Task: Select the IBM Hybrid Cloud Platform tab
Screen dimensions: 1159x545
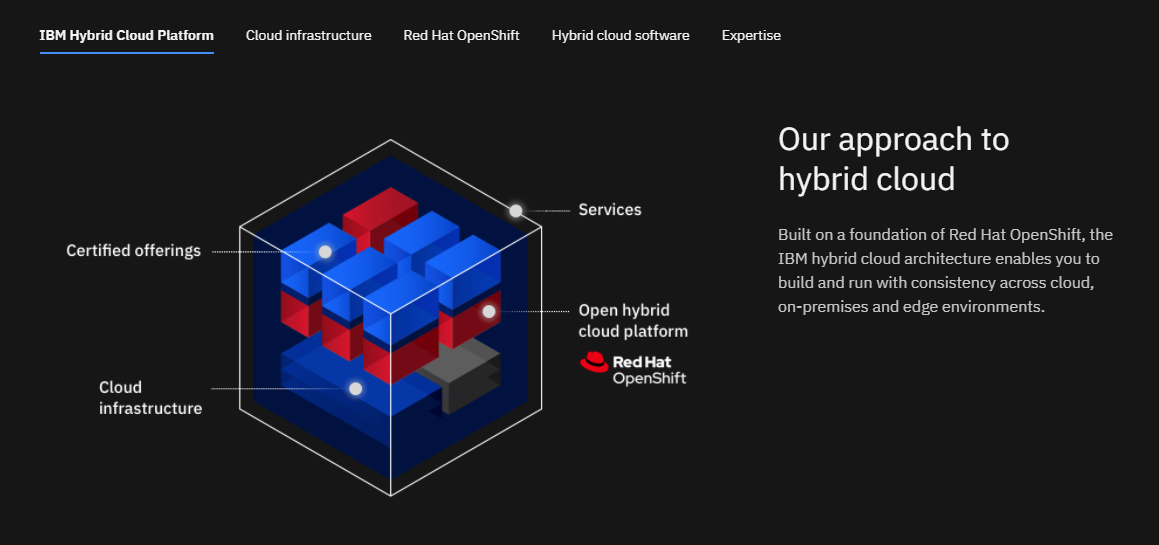Action: 126,35
